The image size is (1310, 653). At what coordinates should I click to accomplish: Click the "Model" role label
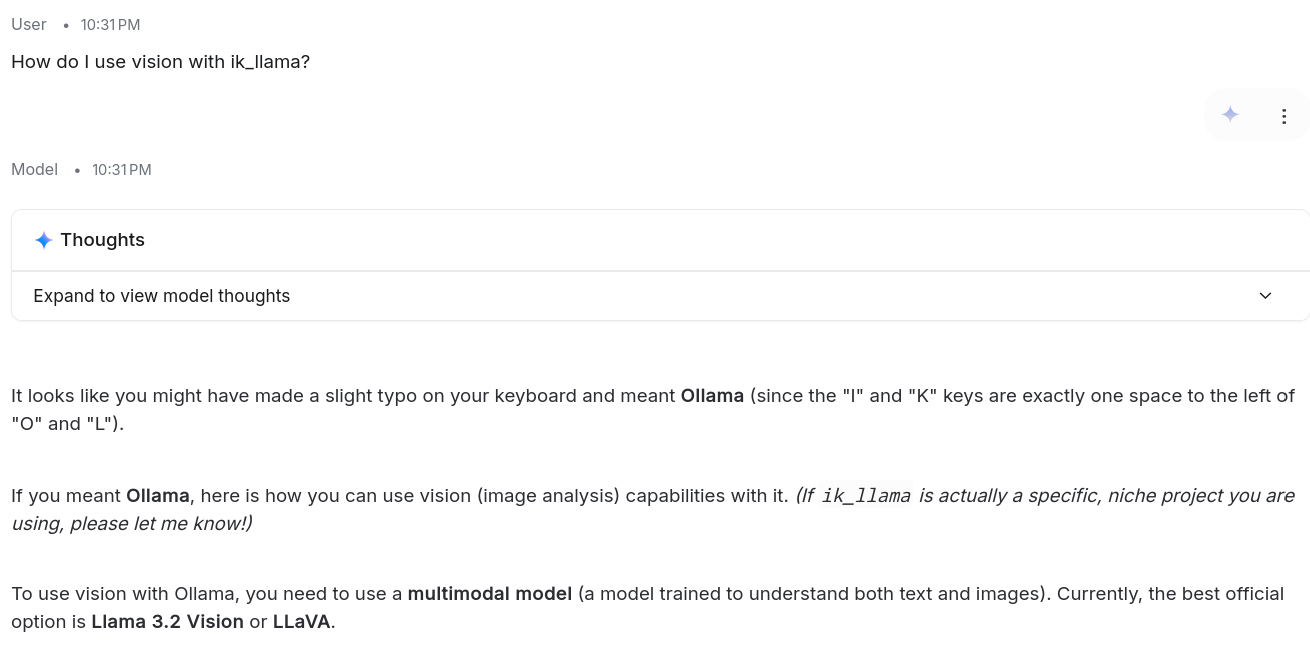tap(35, 169)
